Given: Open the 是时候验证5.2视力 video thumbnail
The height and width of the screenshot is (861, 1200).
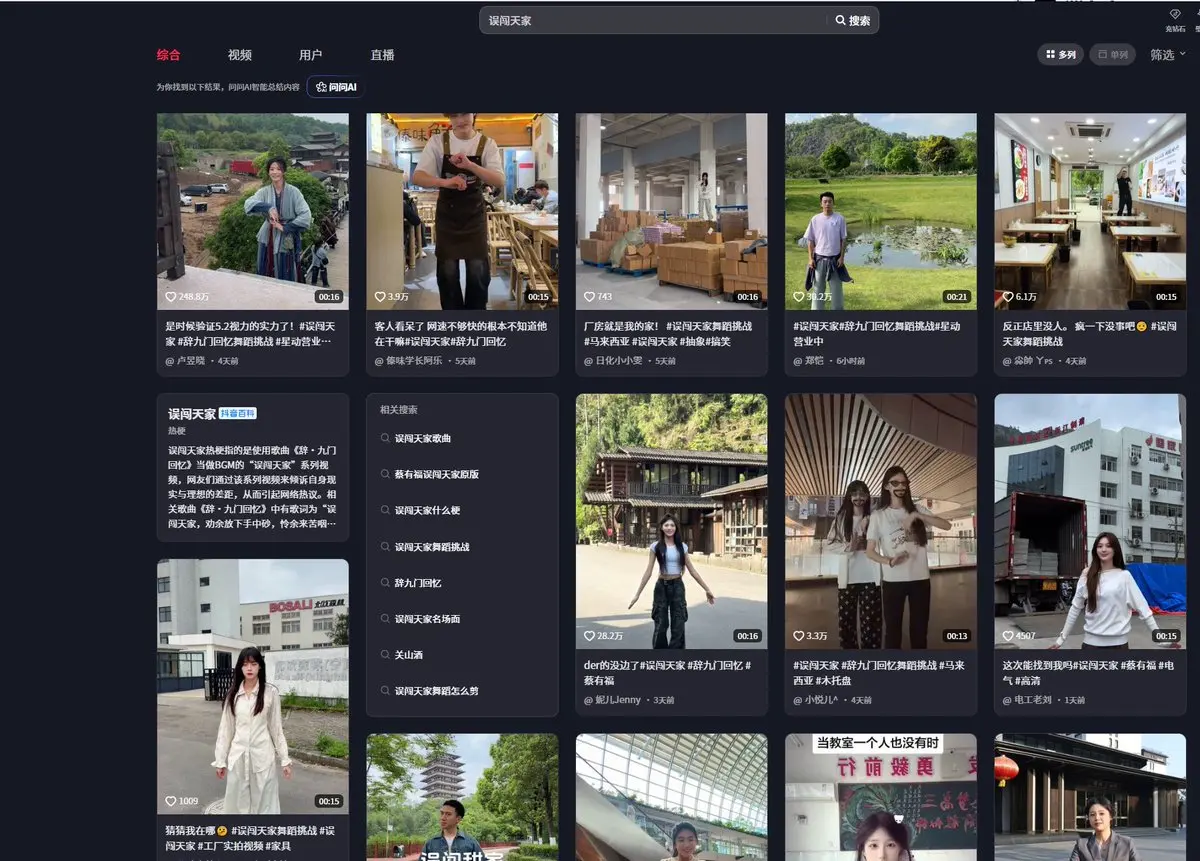Looking at the screenshot, I should [x=253, y=211].
